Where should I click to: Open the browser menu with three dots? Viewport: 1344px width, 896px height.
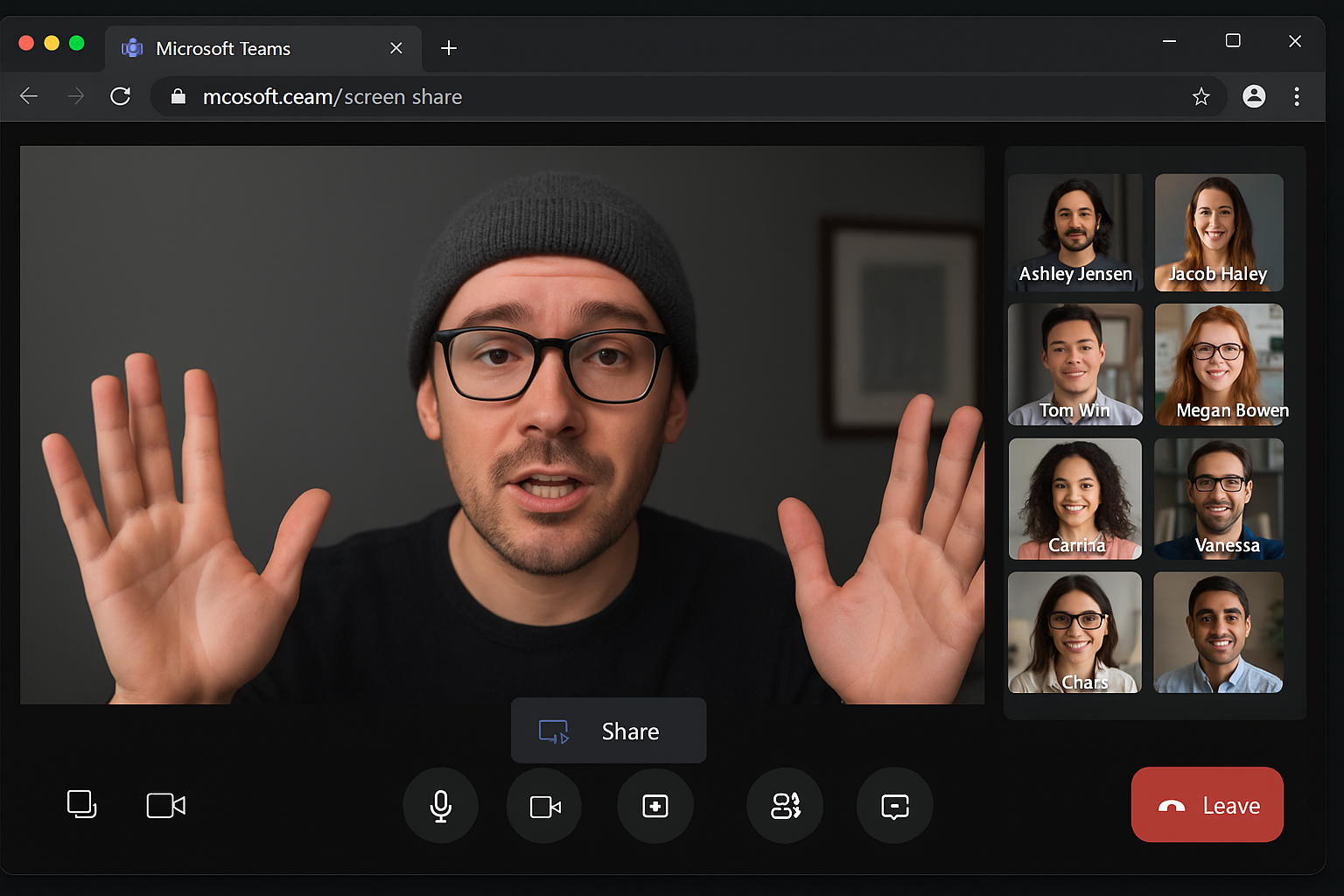[1297, 96]
